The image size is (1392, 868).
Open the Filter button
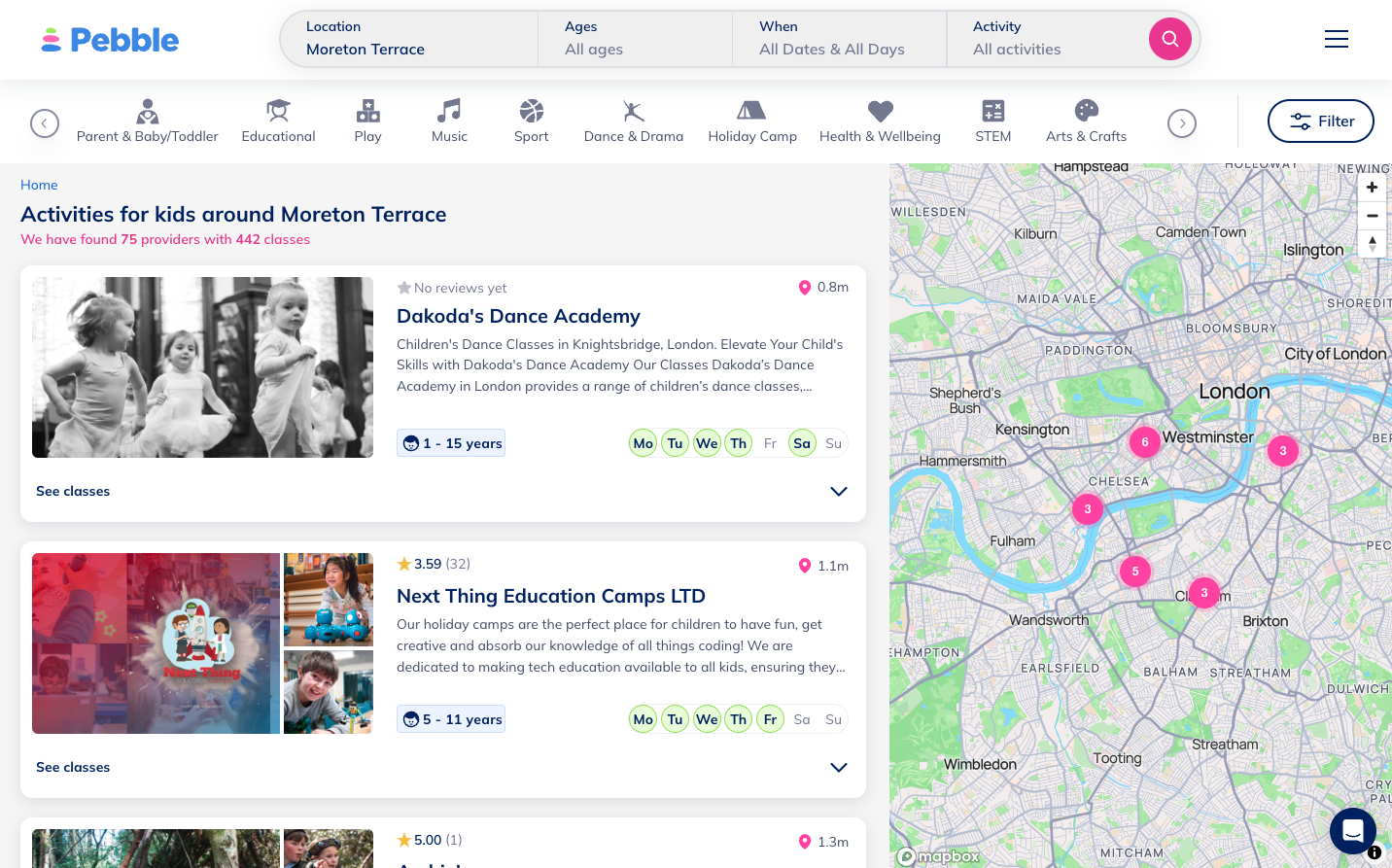tap(1320, 122)
